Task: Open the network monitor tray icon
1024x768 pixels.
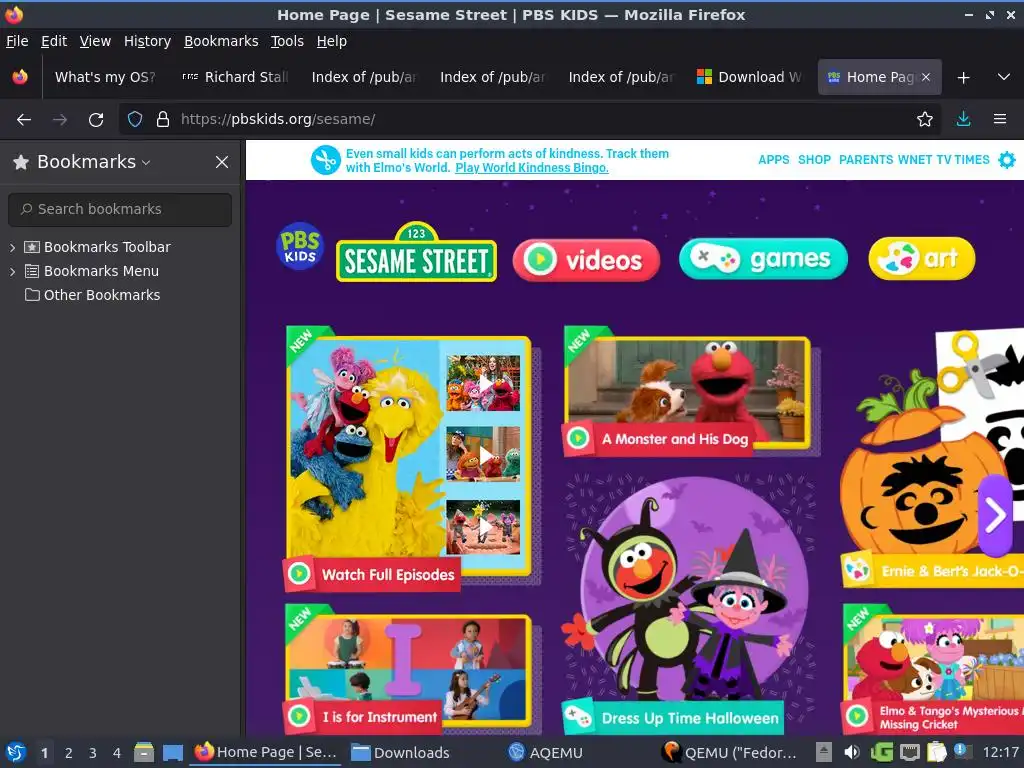Action: coord(909,752)
